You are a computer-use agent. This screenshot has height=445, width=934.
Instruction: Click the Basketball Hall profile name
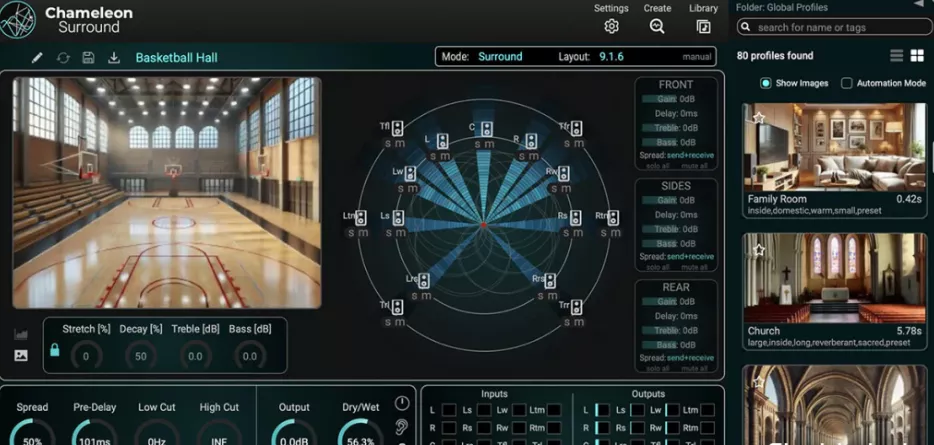(176, 58)
